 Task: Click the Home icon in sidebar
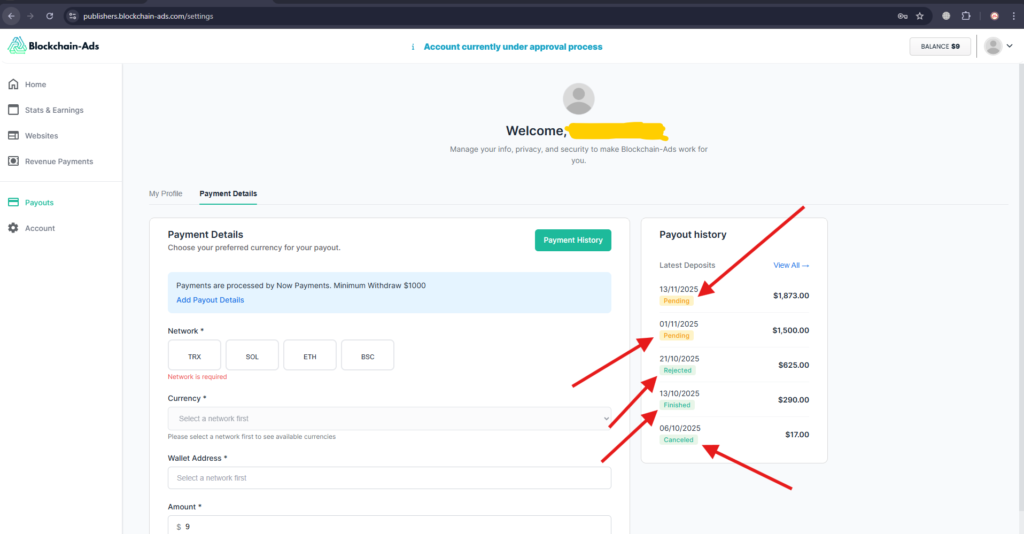pyautogui.click(x=14, y=85)
